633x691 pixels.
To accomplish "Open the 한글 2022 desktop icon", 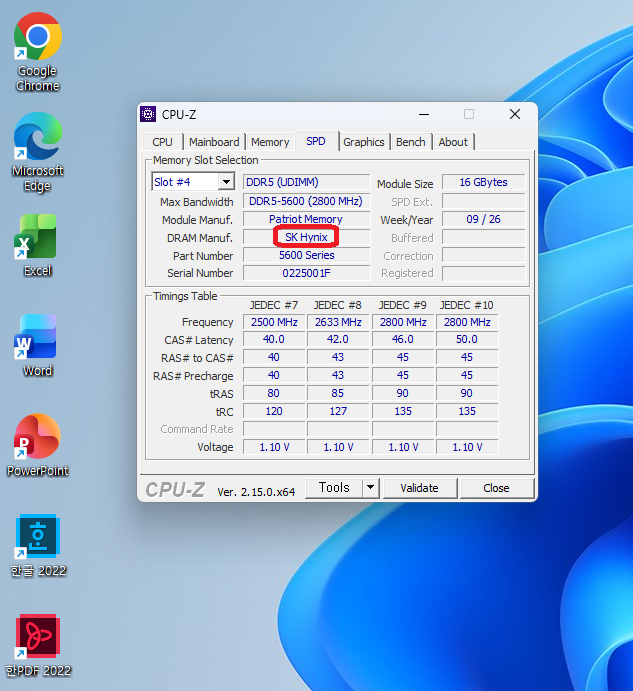I will (x=37, y=546).
